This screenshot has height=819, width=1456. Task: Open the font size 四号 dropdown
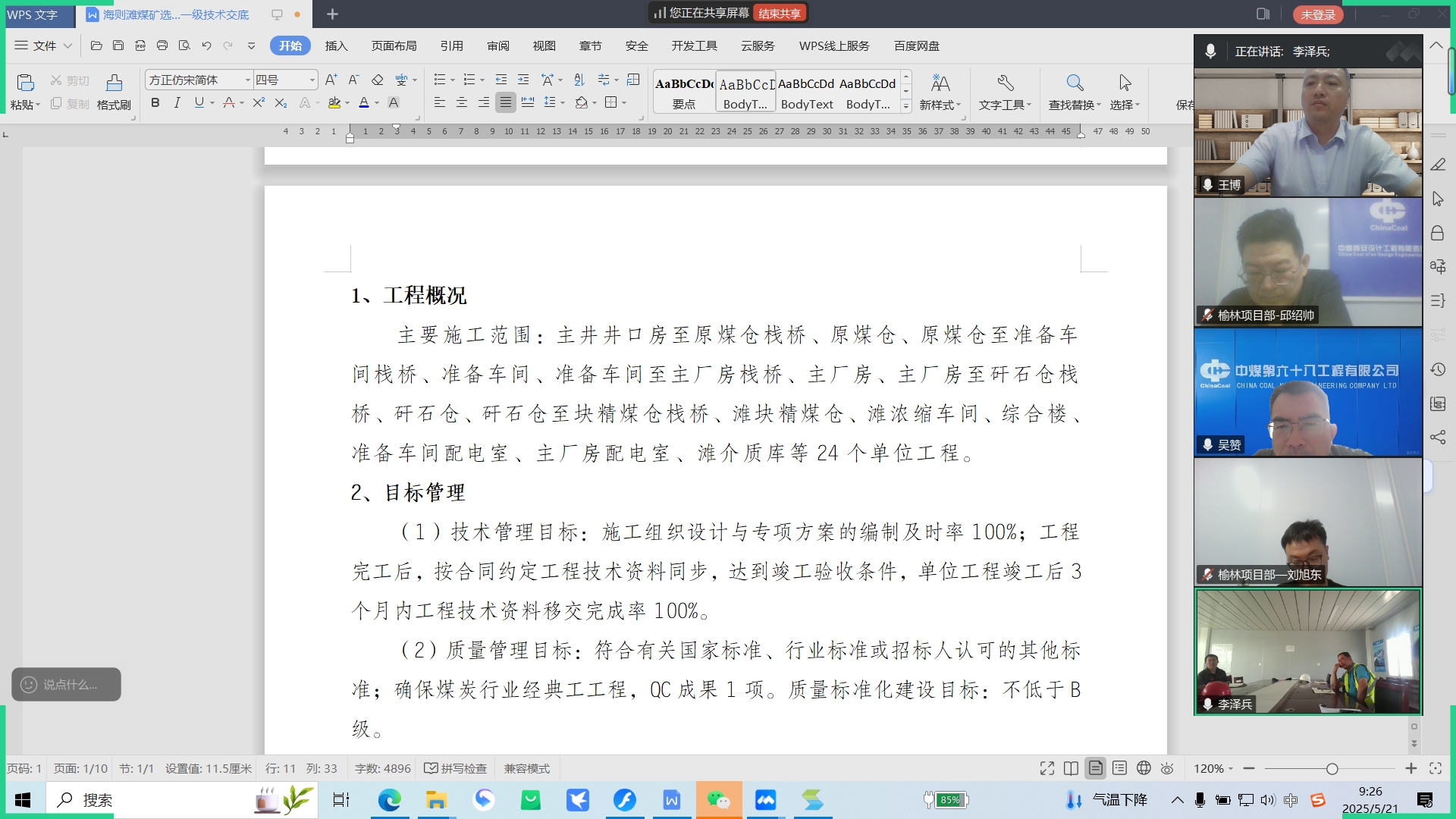(312, 80)
